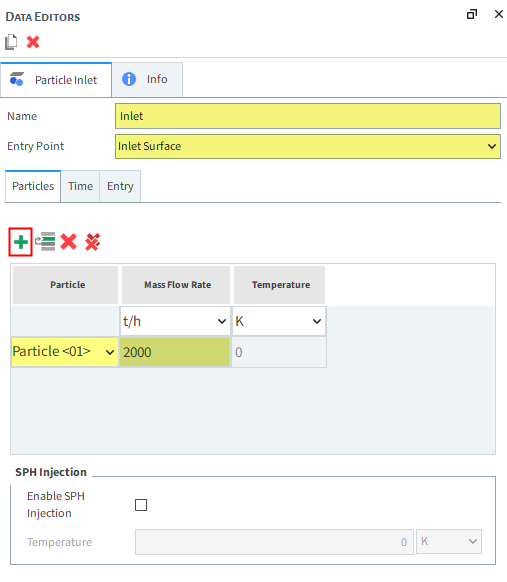Click the remove selected row red X
Viewport: 507px width, 582px height.
point(69,242)
